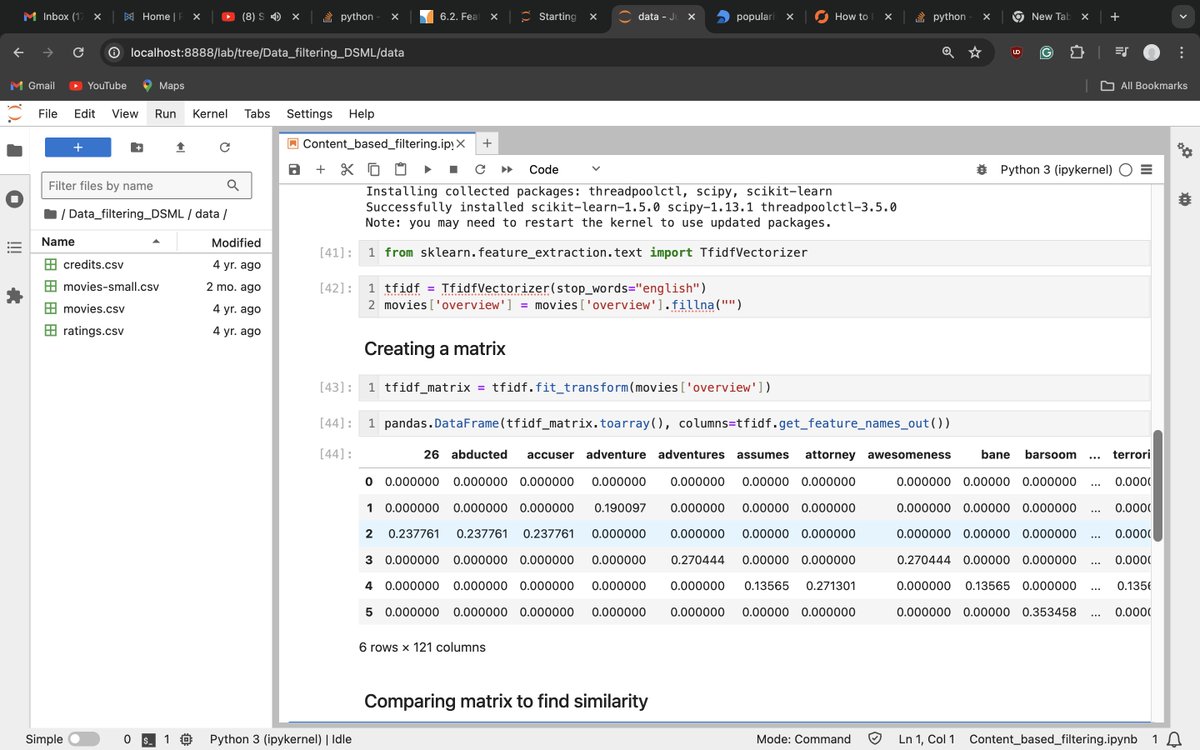Upload files into the data folder
The height and width of the screenshot is (750, 1200).
[x=180, y=147]
